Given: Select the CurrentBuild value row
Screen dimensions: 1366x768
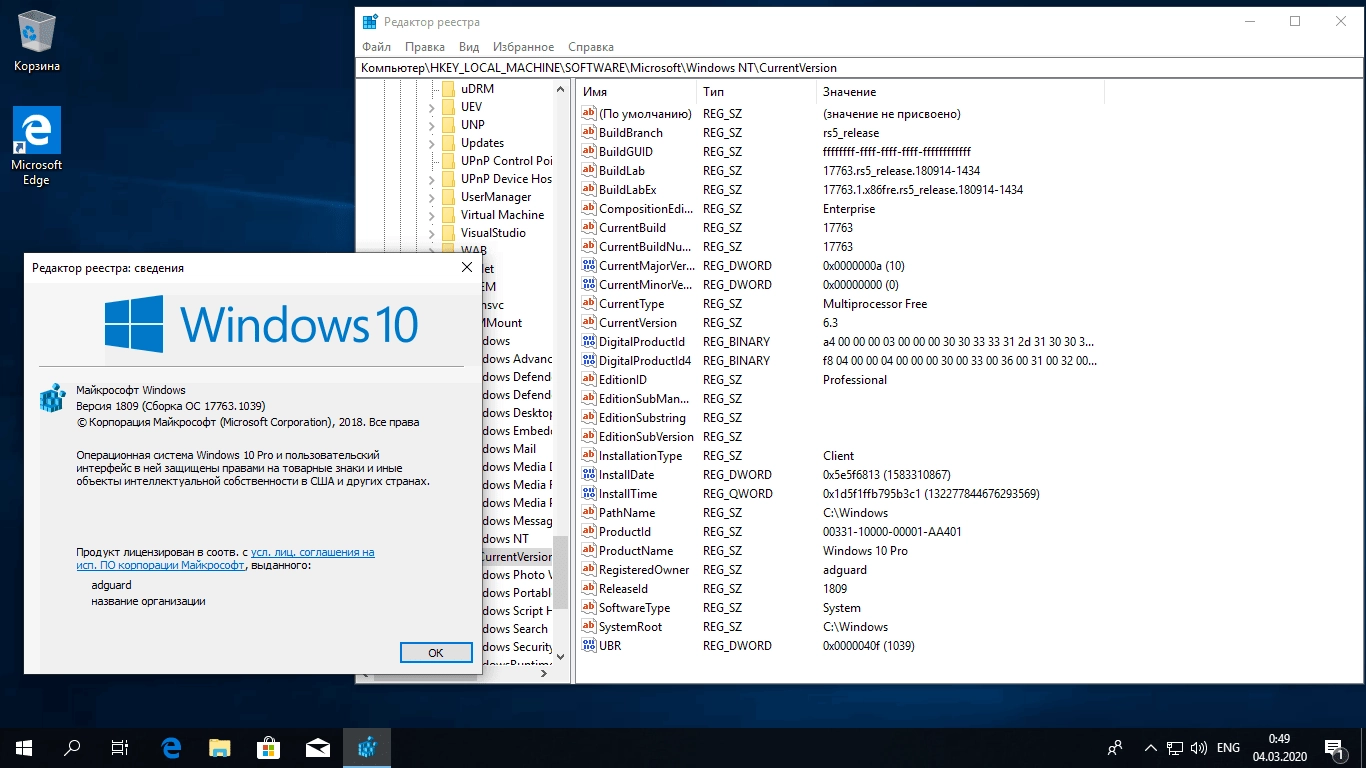Looking at the screenshot, I should tap(840, 228).
